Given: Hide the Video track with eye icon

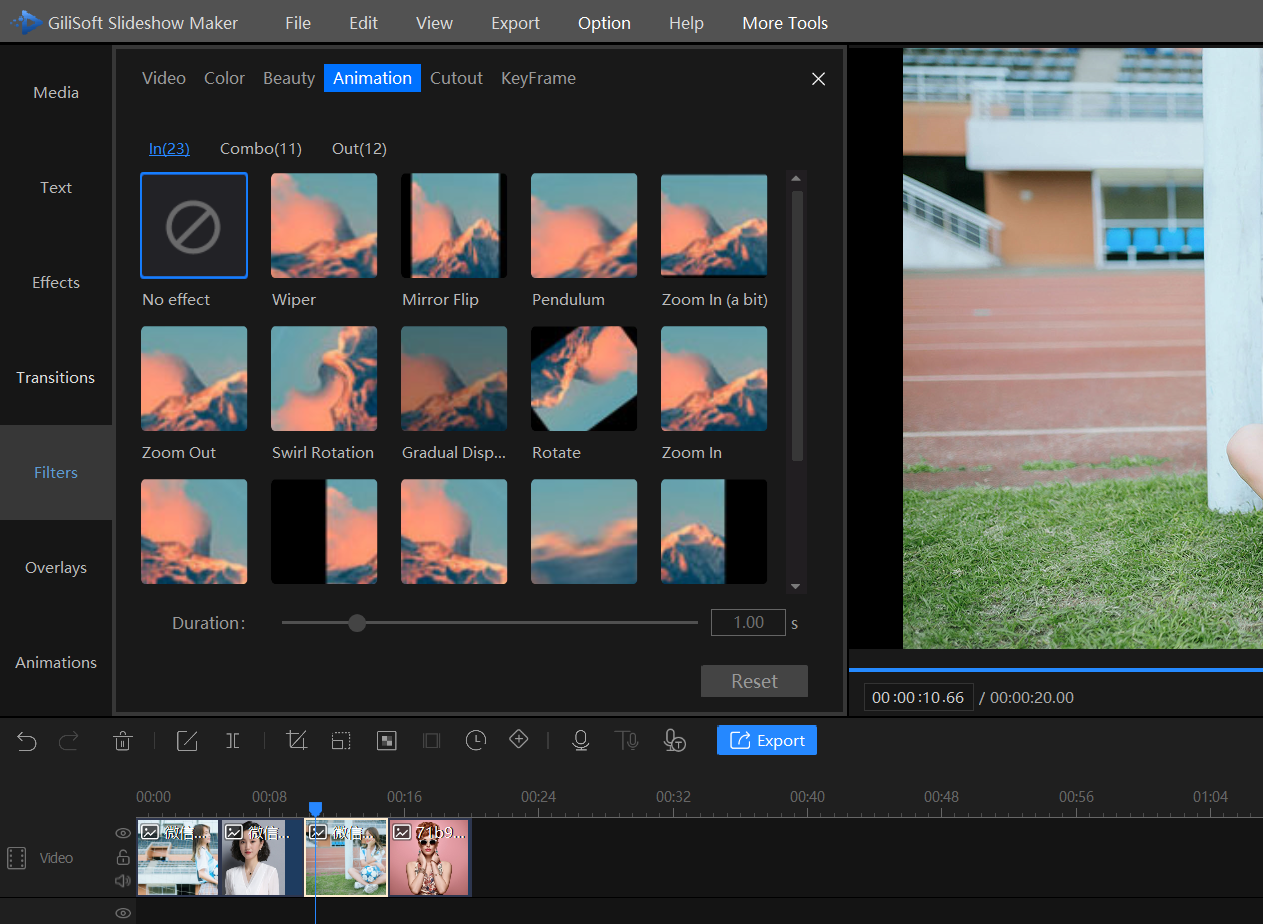Looking at the screenshot, I should pyautogui.click(x=123, y=833).
